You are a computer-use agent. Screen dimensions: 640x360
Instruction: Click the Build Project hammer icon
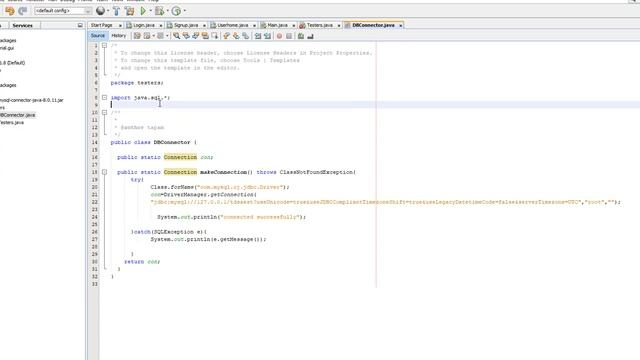point(116,11)
